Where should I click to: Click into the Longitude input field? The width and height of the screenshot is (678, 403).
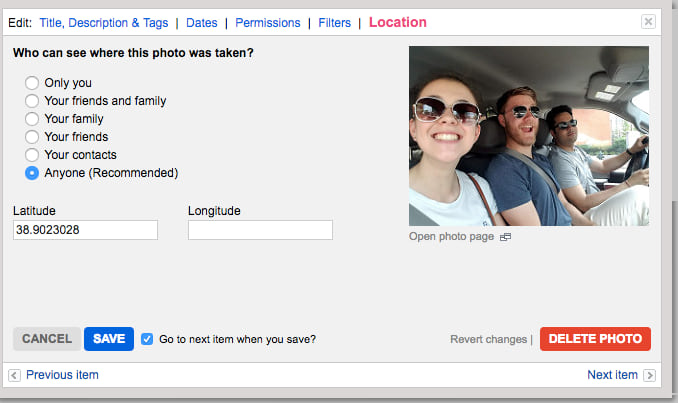260,230
